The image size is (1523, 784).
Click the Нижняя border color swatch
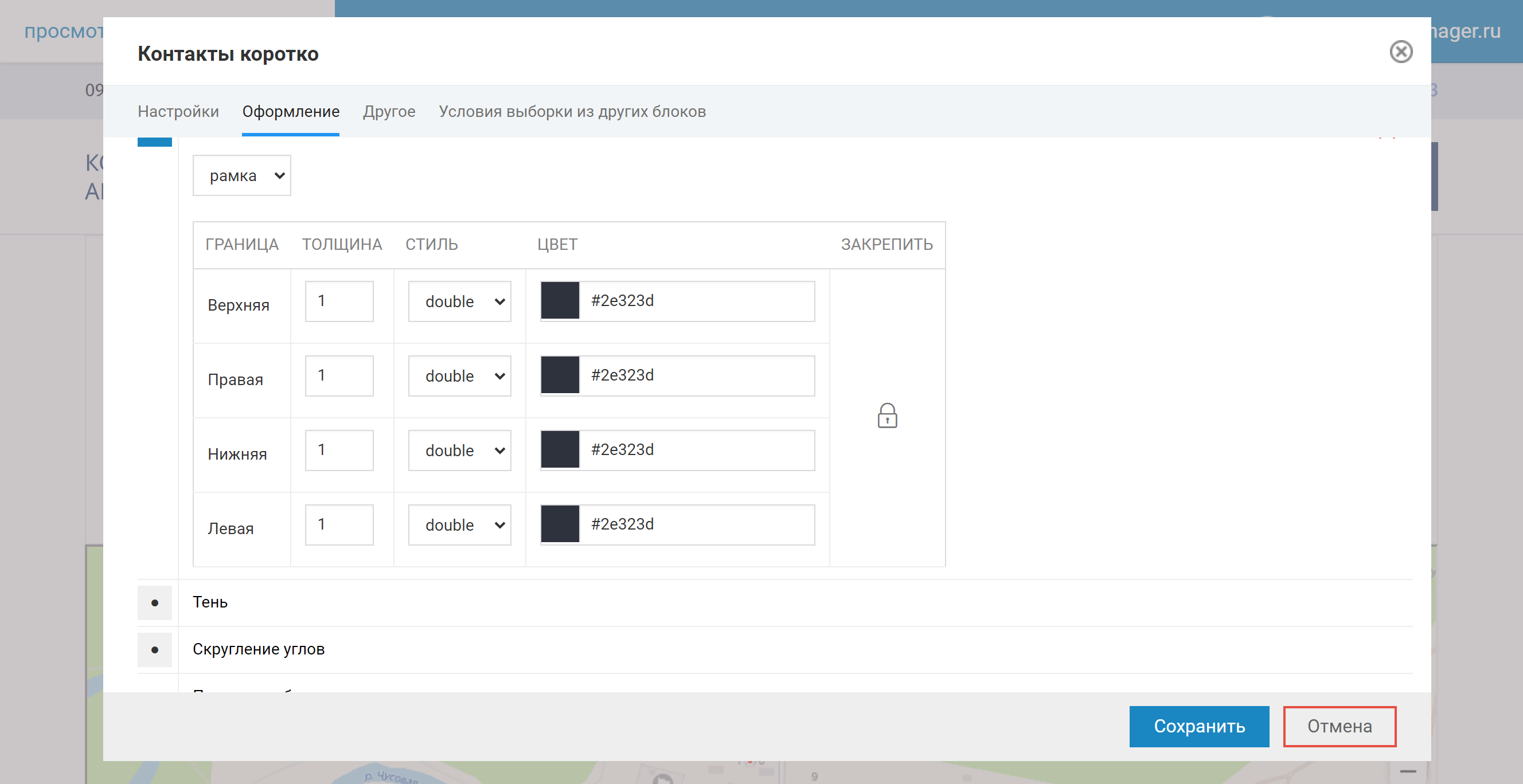pos(560,450)
